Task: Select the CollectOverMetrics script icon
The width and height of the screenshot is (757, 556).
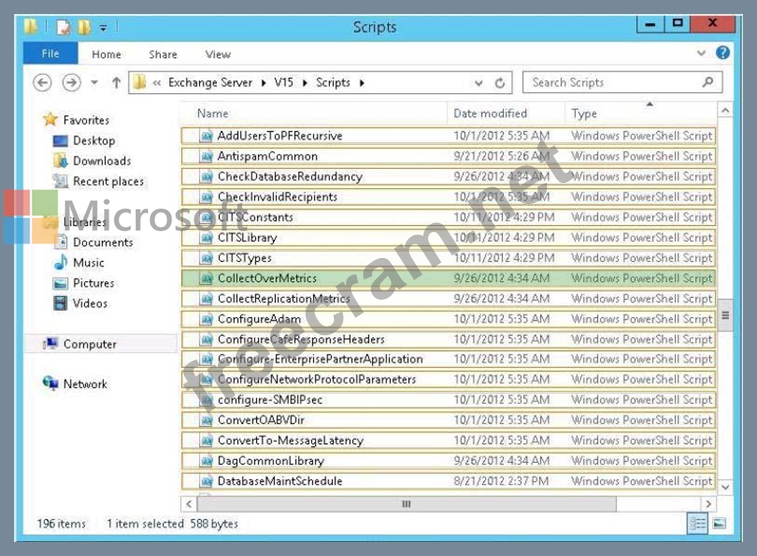Action: click(206, 278)
